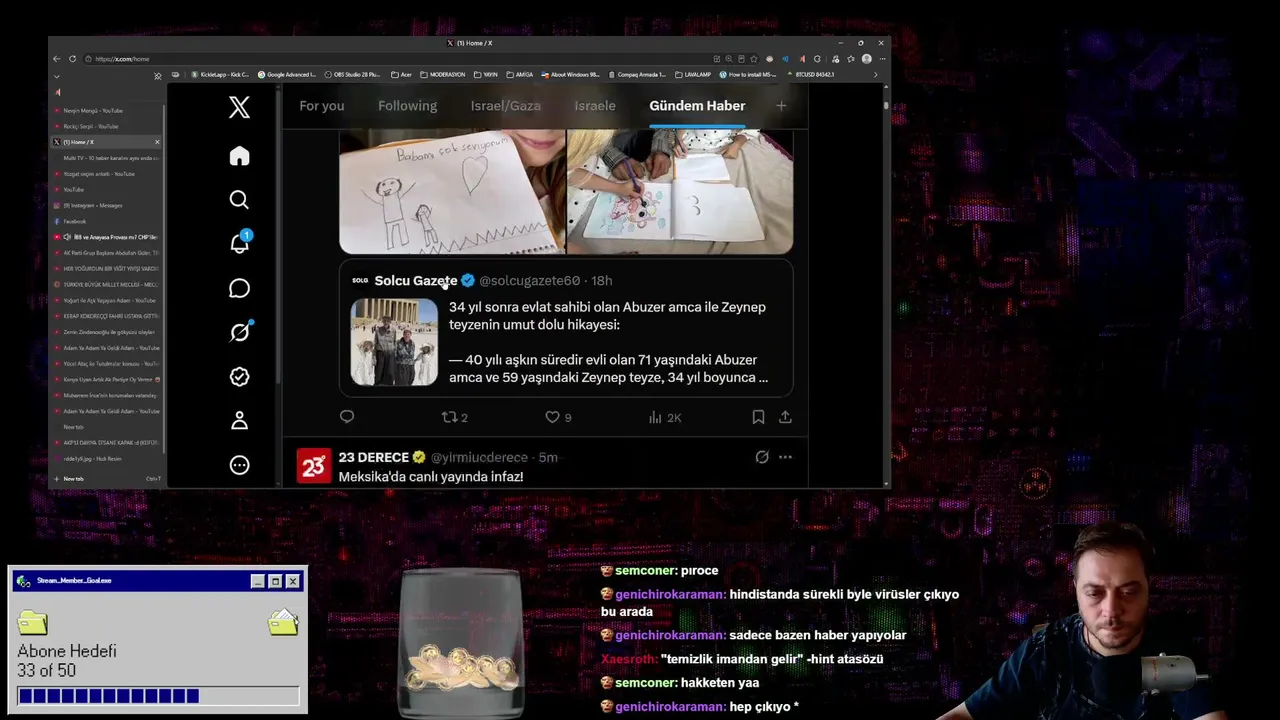Click the zoom magnifier icon in address bar
The height and width of the screenshot is (720, 1280).
pyautogui.click(x=729, y=59)
